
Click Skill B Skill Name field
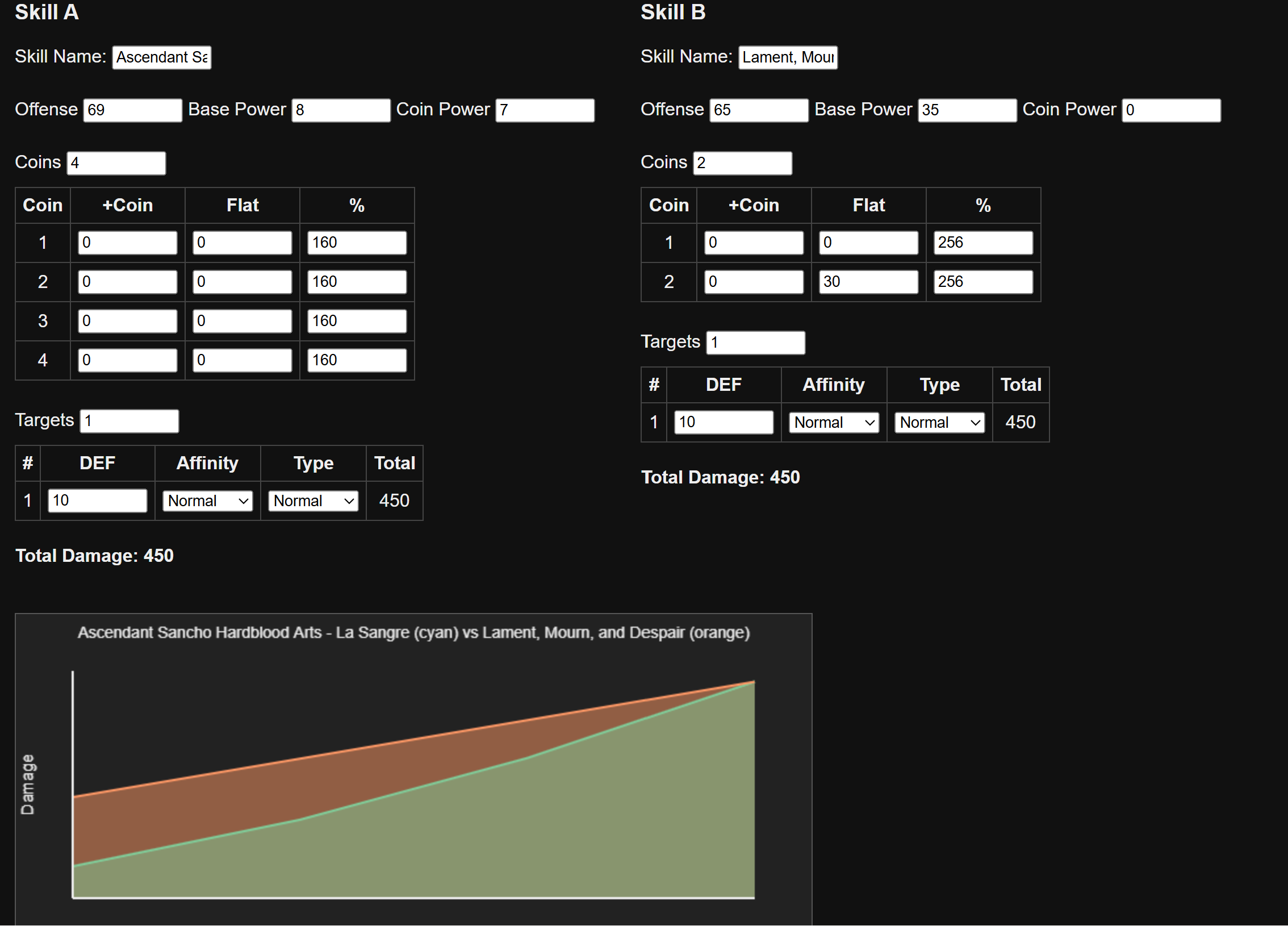click(x=787, y=57)
